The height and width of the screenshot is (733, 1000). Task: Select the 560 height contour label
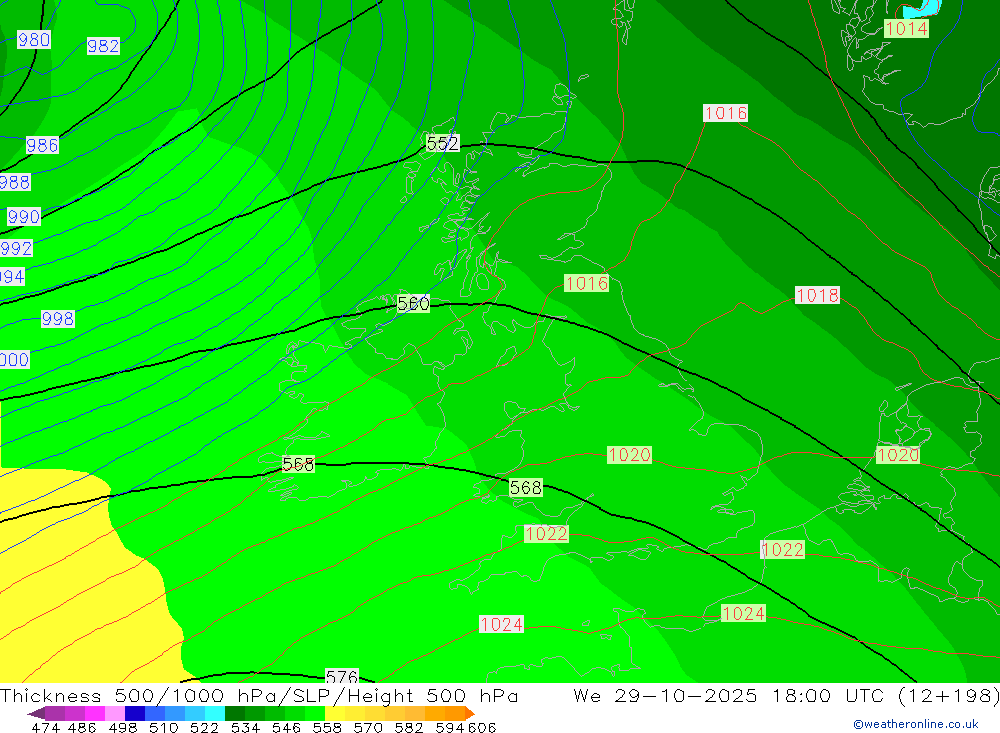413,303
